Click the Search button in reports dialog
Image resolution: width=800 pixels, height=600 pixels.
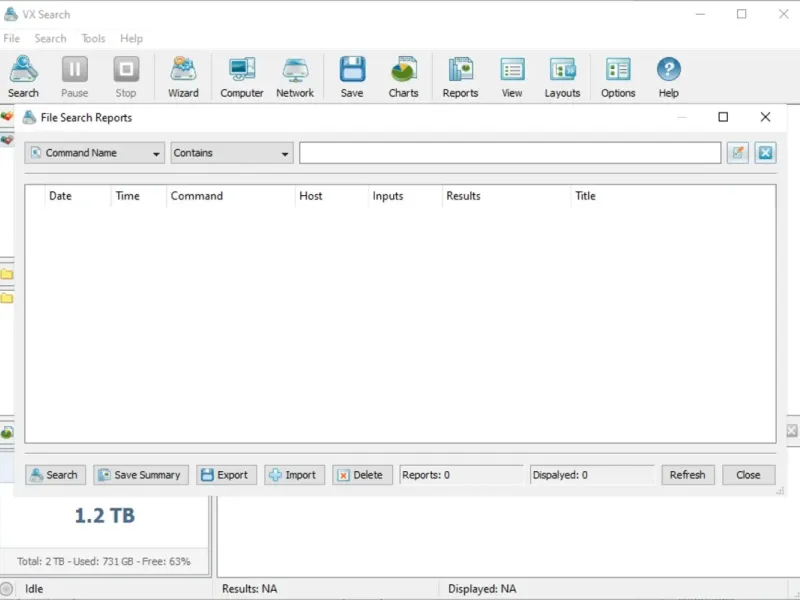55,475
